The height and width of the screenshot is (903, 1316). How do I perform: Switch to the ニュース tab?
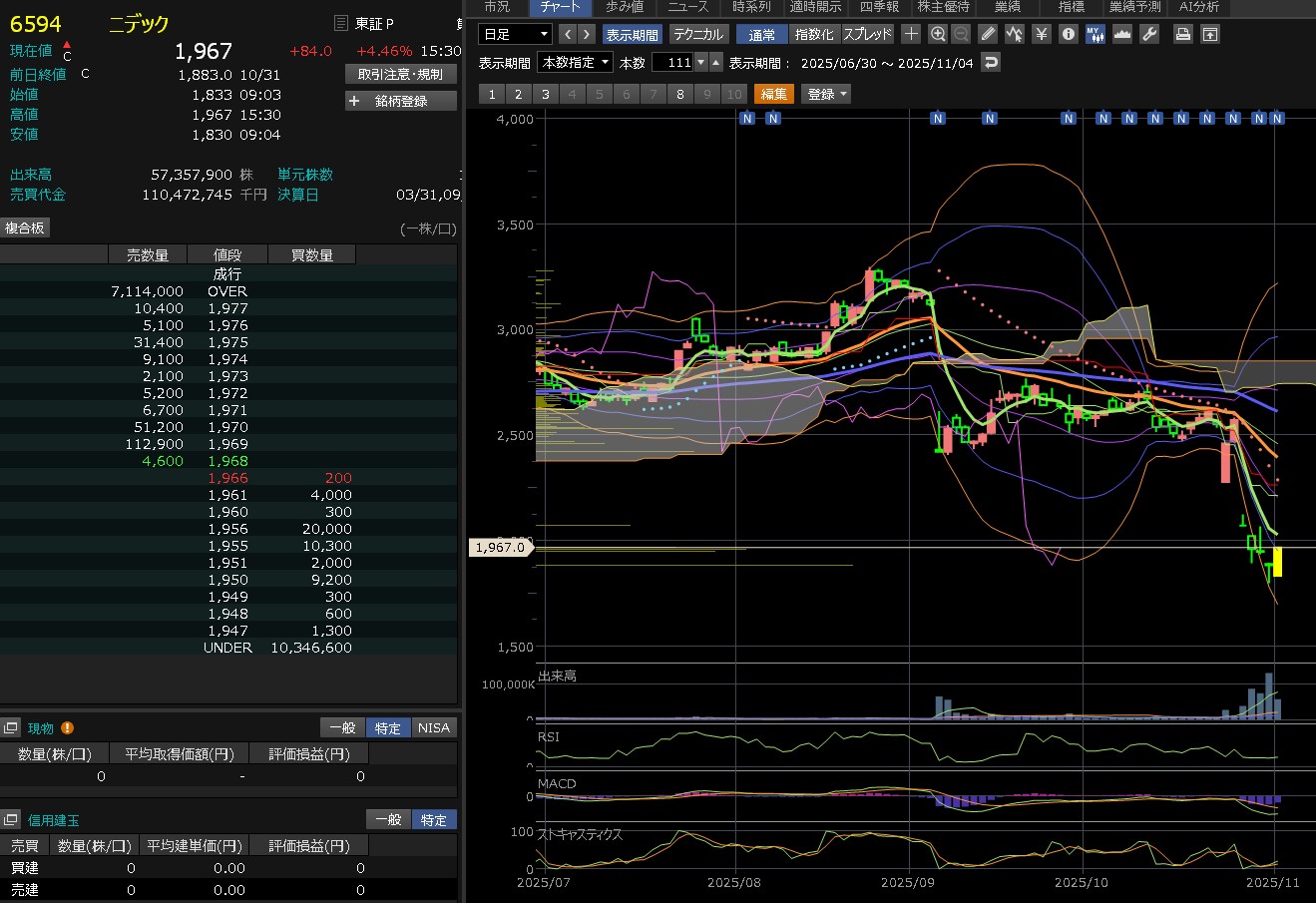coord(687,7)
